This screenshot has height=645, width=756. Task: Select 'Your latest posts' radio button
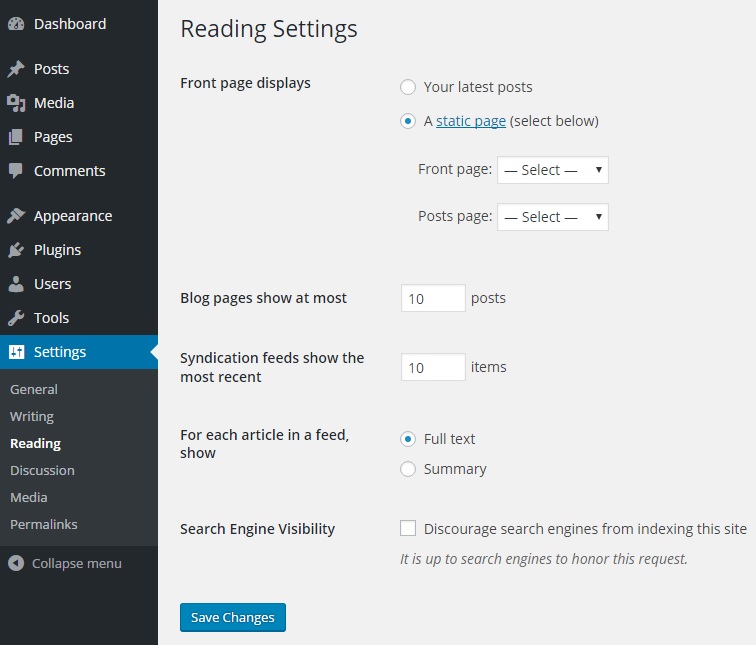408,87
